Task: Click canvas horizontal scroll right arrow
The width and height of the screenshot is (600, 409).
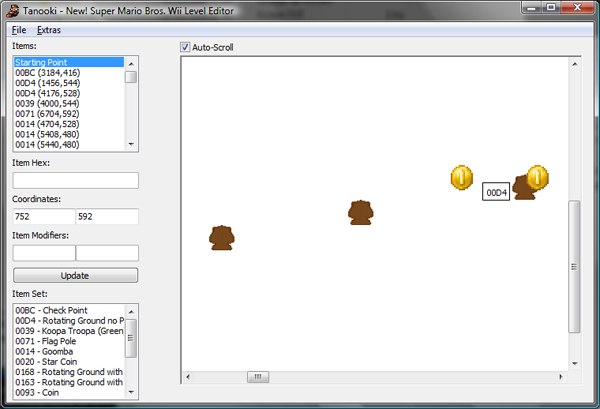Action: point(561,377)
